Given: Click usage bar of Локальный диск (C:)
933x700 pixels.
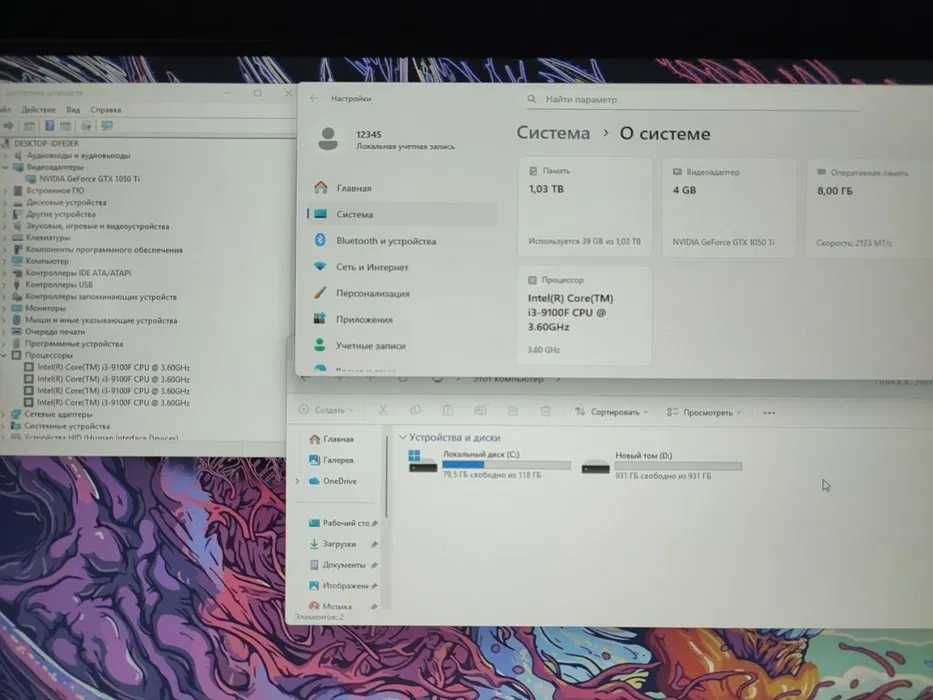Looking at the screenshot, I should (506, 465).
